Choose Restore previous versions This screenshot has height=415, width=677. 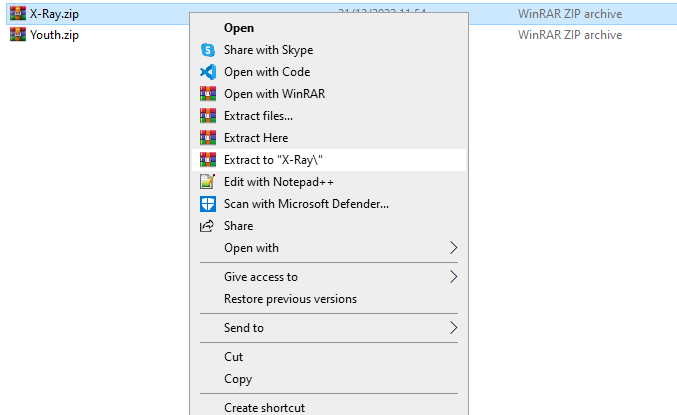point(290,299)
